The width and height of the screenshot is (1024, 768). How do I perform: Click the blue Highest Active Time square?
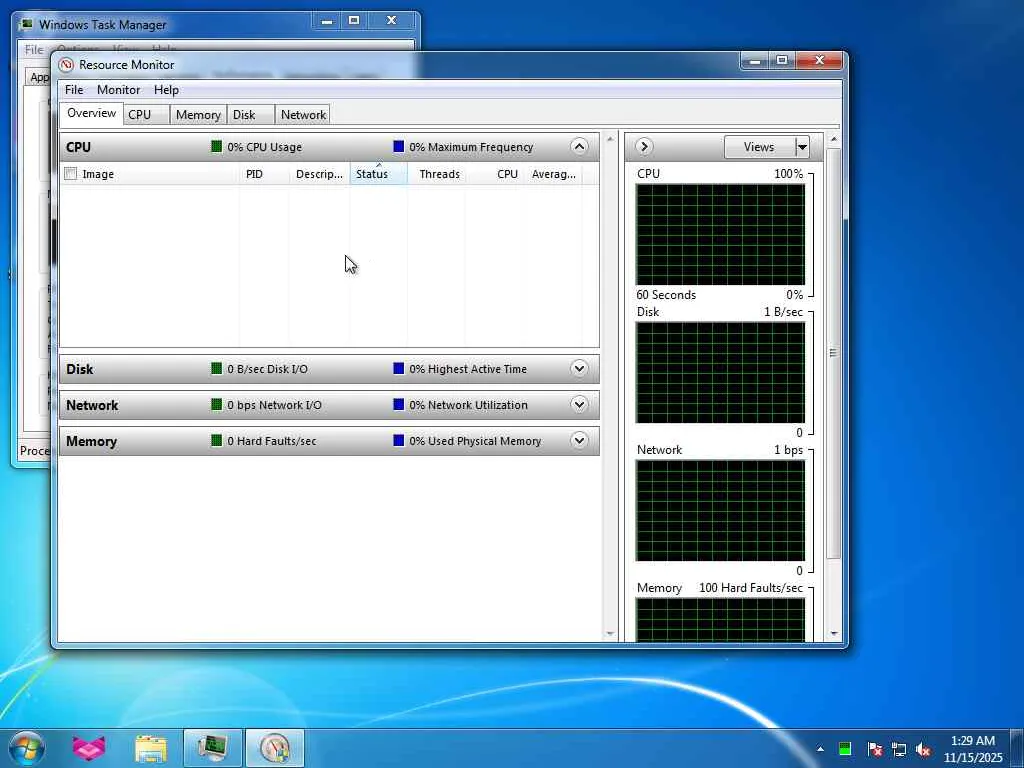point(398,368)
